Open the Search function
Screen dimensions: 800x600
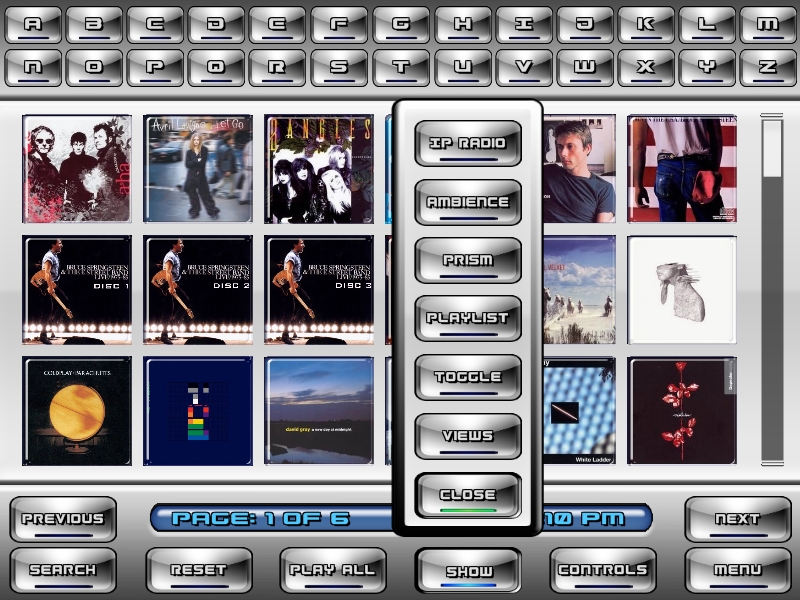pyautogui.click(x=63, y=570)
